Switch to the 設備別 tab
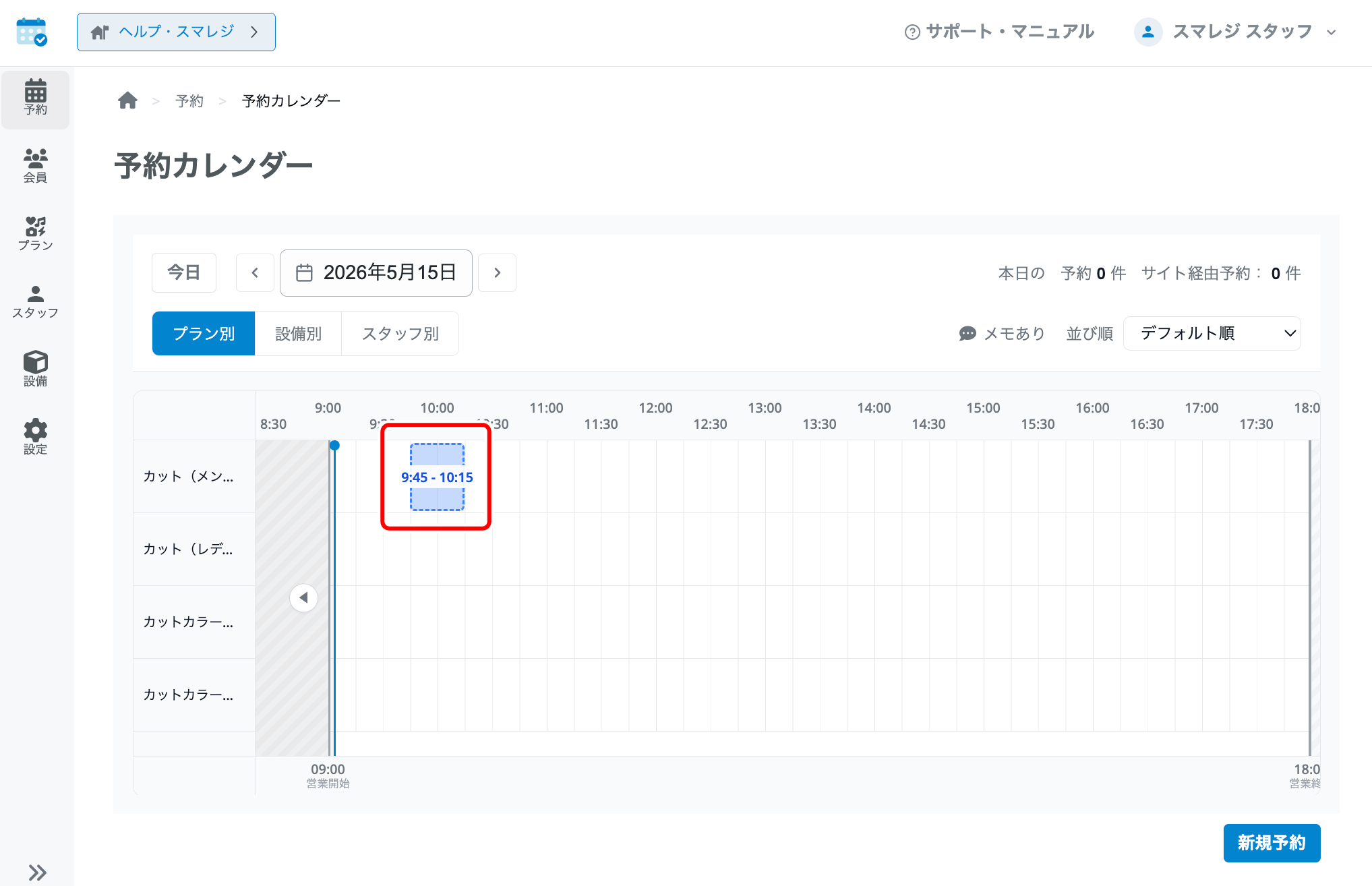 pos(298,333)
